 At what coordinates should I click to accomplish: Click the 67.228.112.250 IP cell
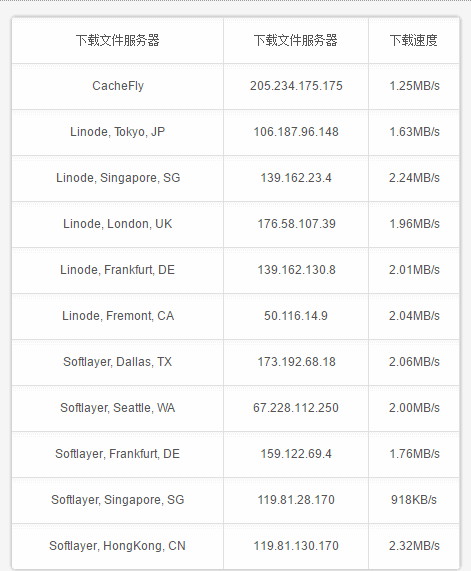click(296, 408)
